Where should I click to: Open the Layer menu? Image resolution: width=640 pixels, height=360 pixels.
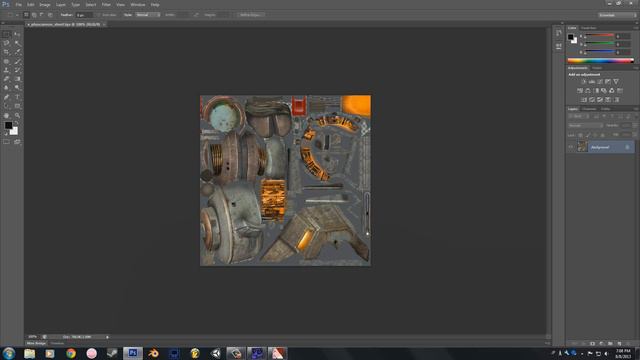(60, 4)
